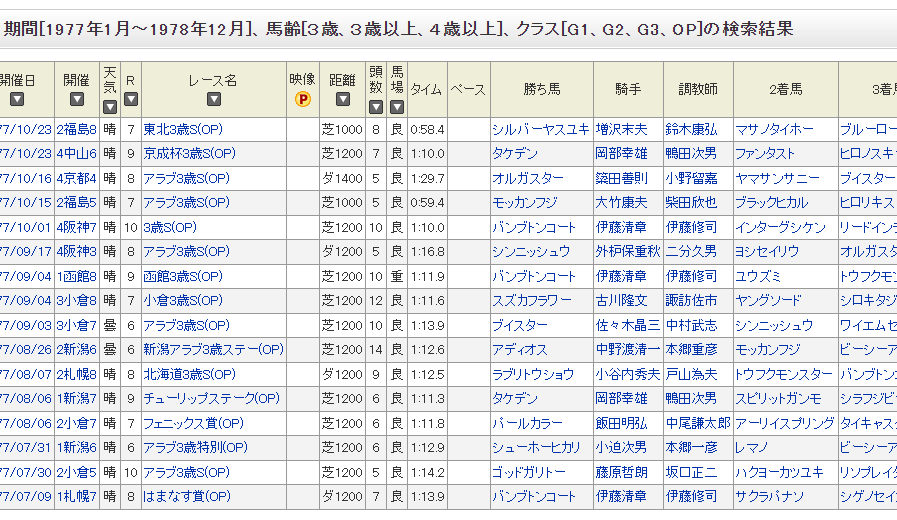Select the 4中山6 meeting link
Image resolution: width=897 pixels, height=520 pixels.
point(77,154)
